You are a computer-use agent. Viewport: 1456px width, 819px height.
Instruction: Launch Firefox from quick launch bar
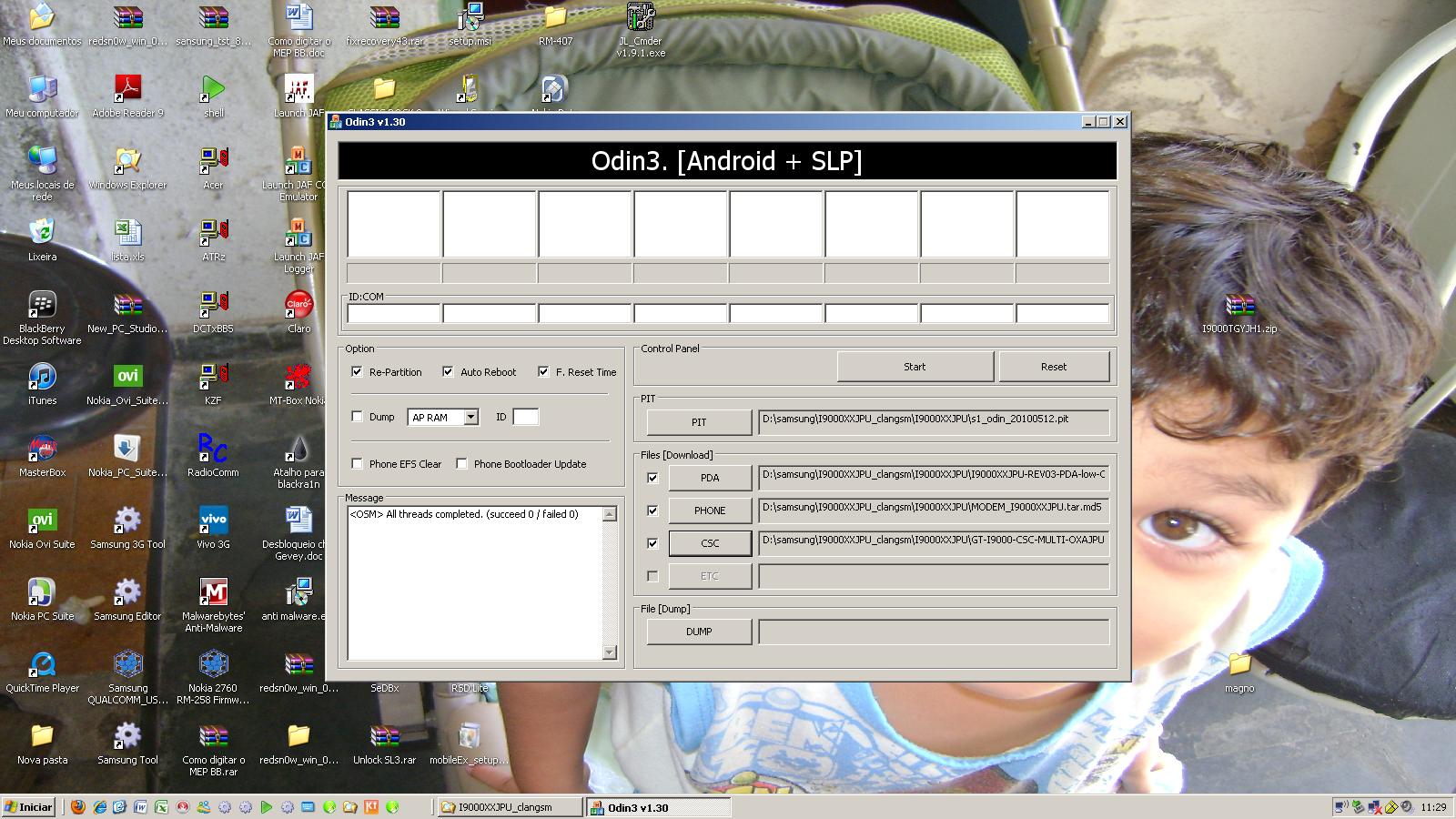[78, 807]
